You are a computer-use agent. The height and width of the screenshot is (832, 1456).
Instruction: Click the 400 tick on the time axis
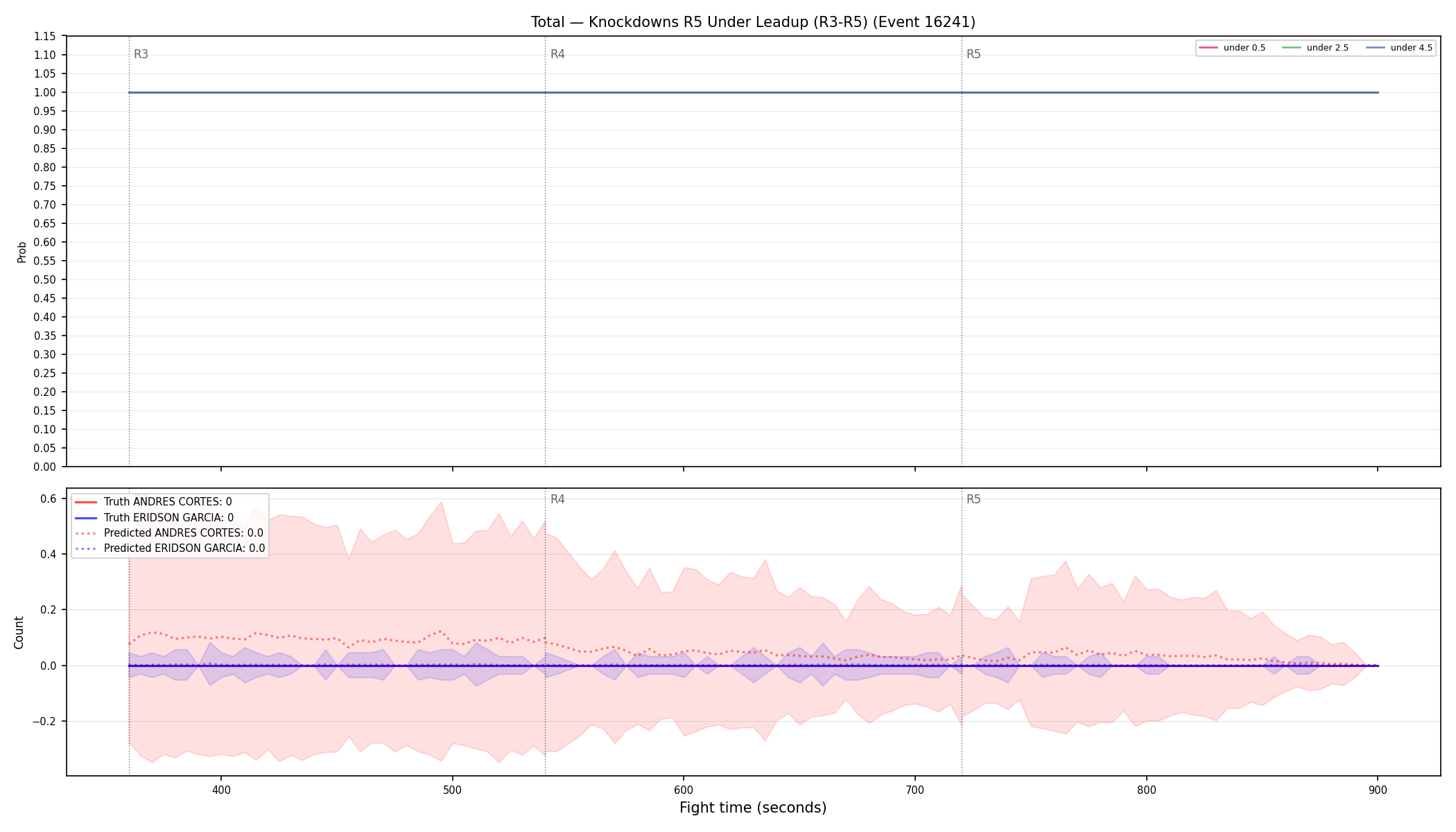point(221,790)
